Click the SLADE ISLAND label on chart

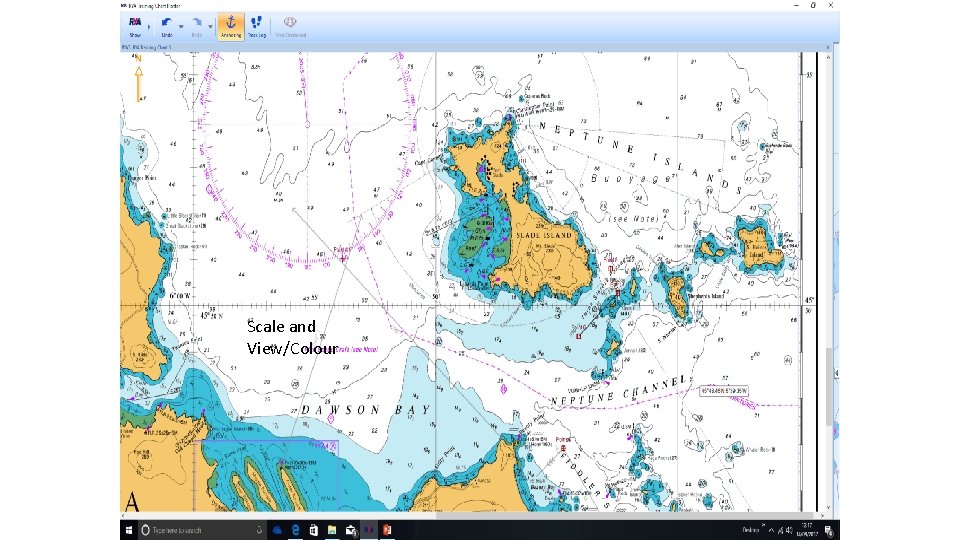coord(544,235)
